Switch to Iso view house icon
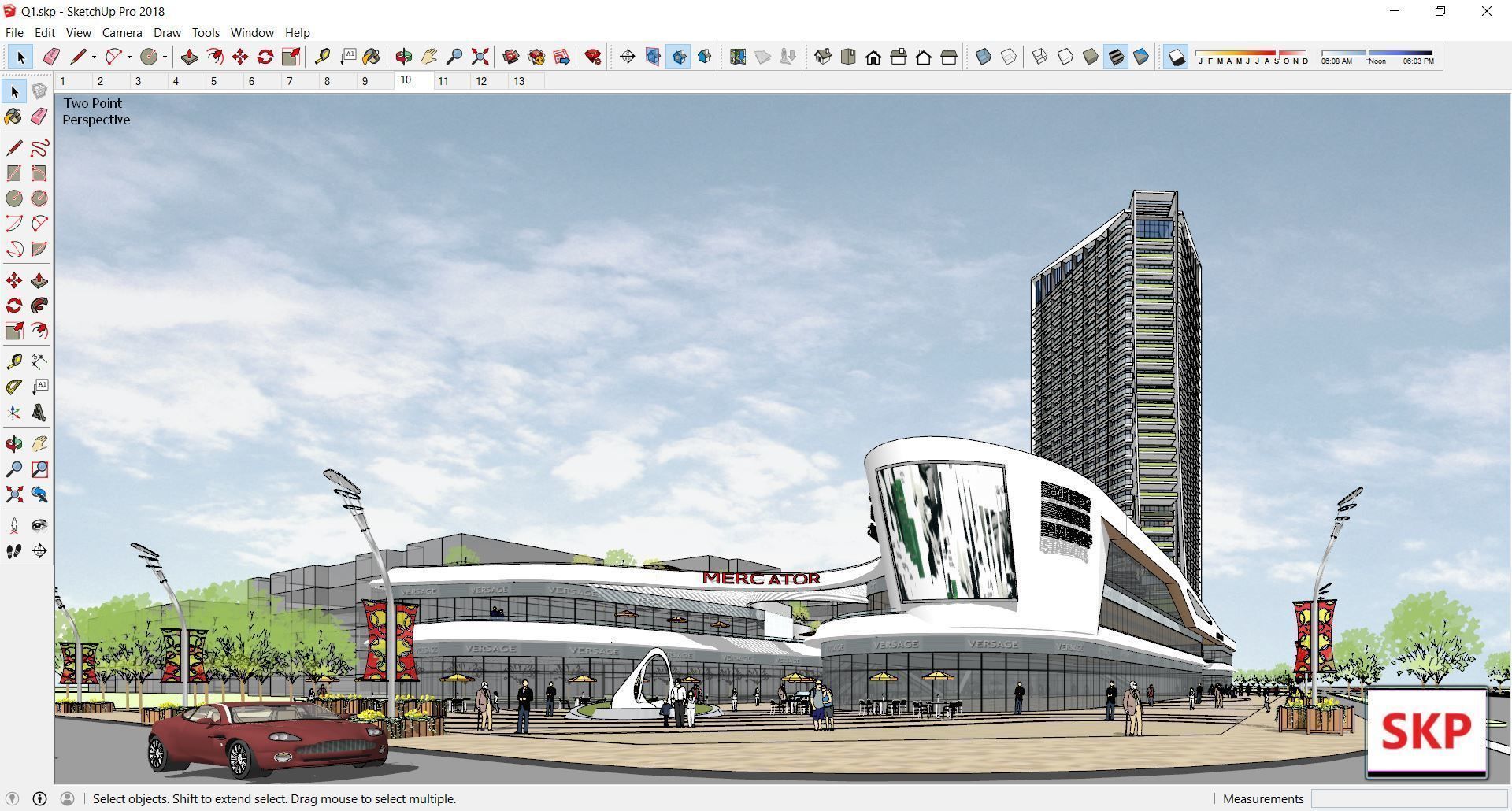 [x=823, y=57]
